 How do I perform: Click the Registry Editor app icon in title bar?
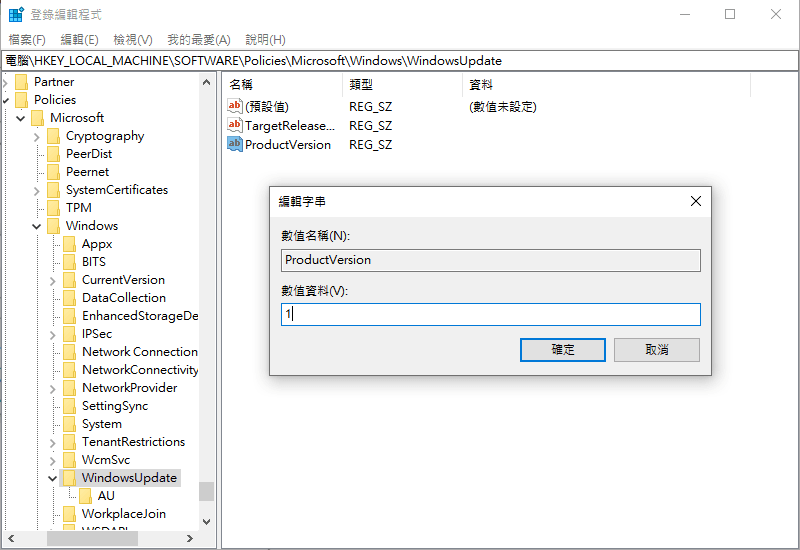click(x=16, y=15)
